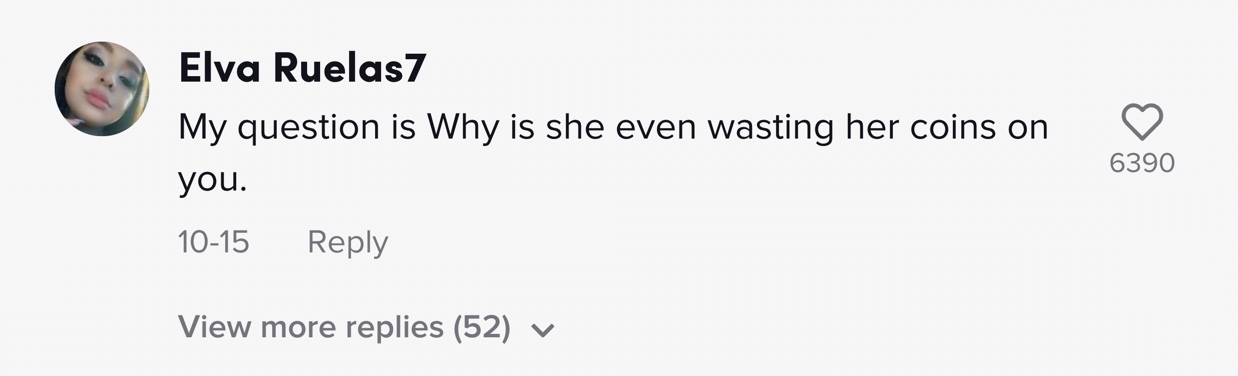
Task: Click the second line of comment reading "you."
Action: 212,181
